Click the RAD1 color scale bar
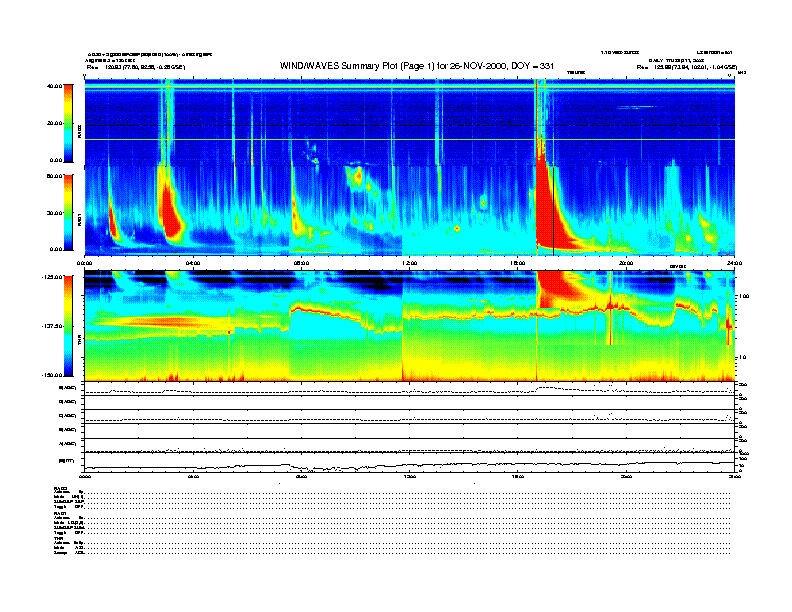The image size is (792, 612). pyautogui.click(x=68, y=212)
